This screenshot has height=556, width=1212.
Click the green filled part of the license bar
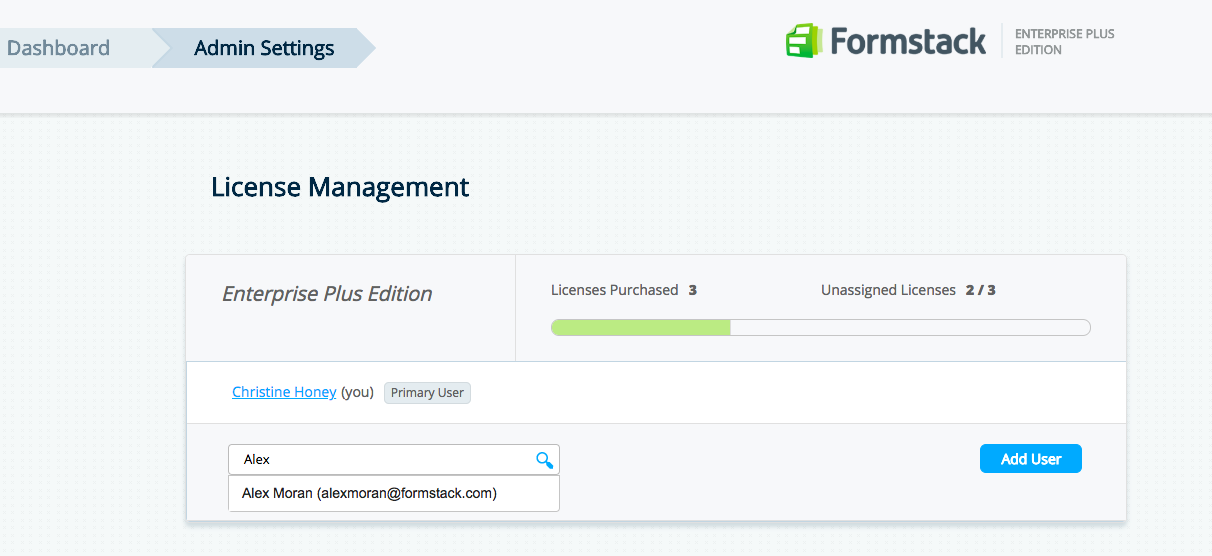click(640, 328)
